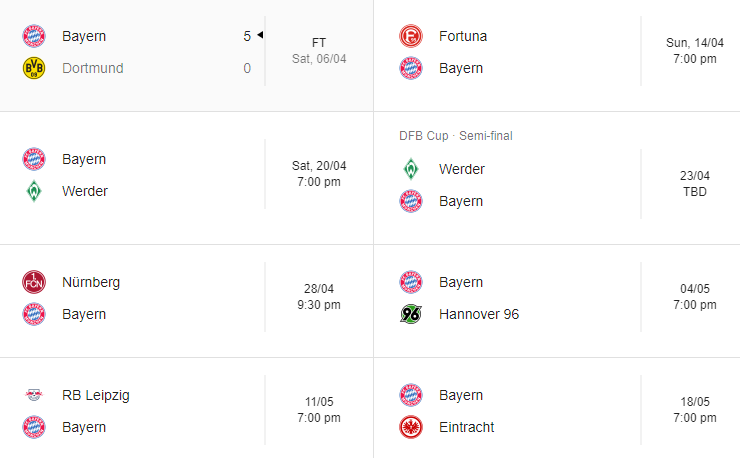The image size is (740, 458).
Task: Click the RB Leipzig team name
Action: point(96,395)
